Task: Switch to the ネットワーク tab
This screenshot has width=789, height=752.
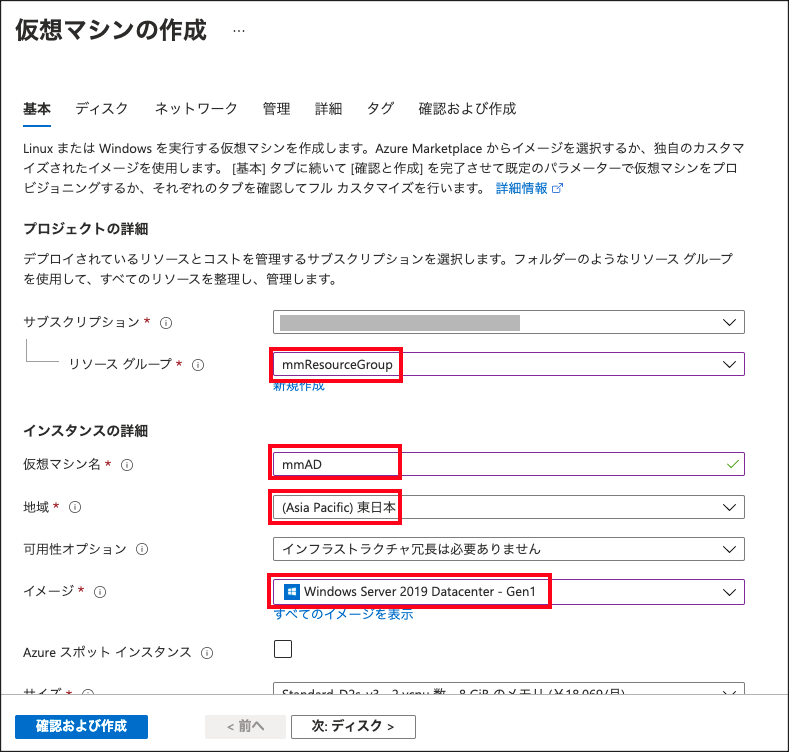Action: point(196,109)
